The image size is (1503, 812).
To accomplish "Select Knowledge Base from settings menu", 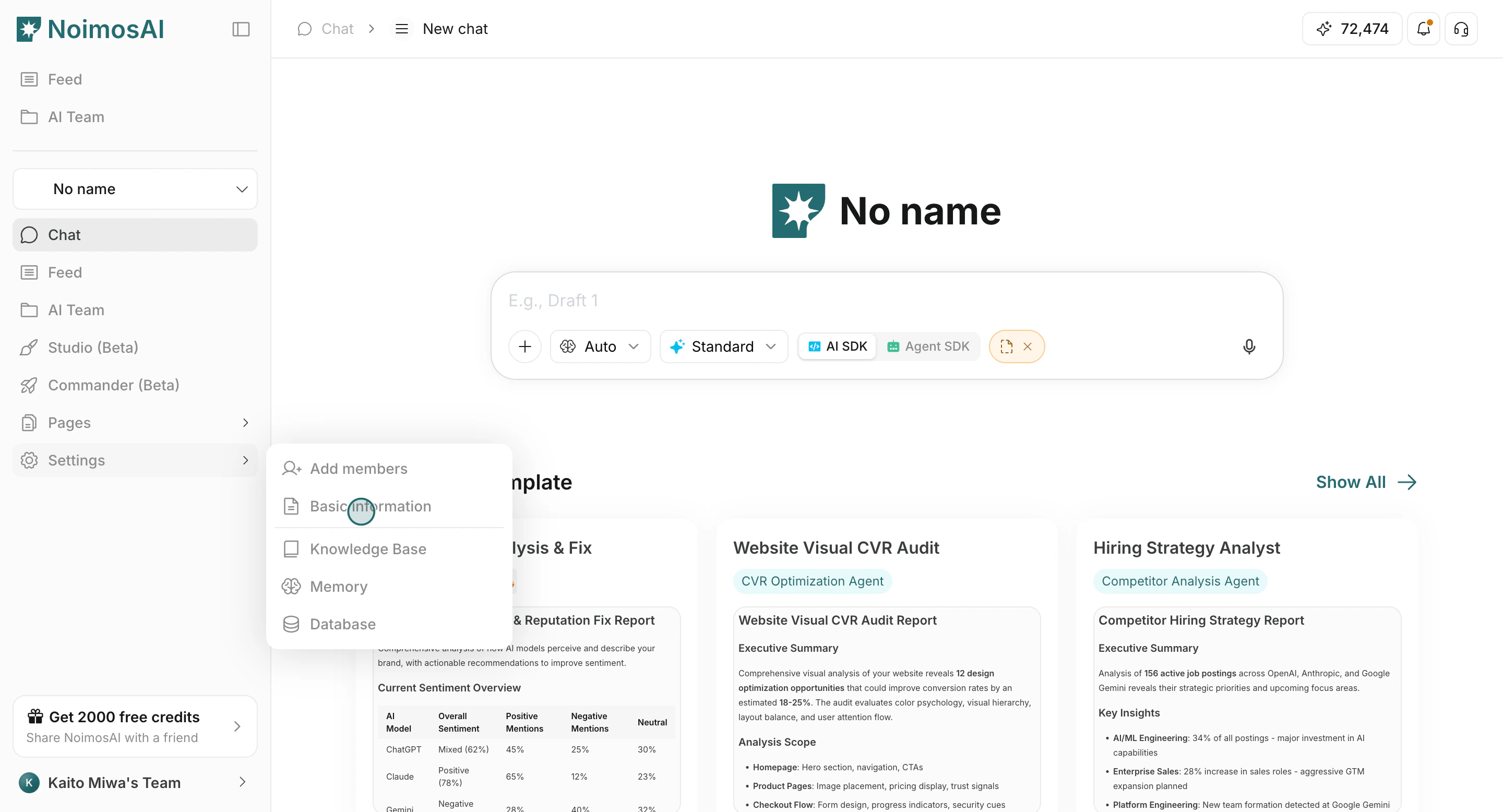I will [367, 549].
